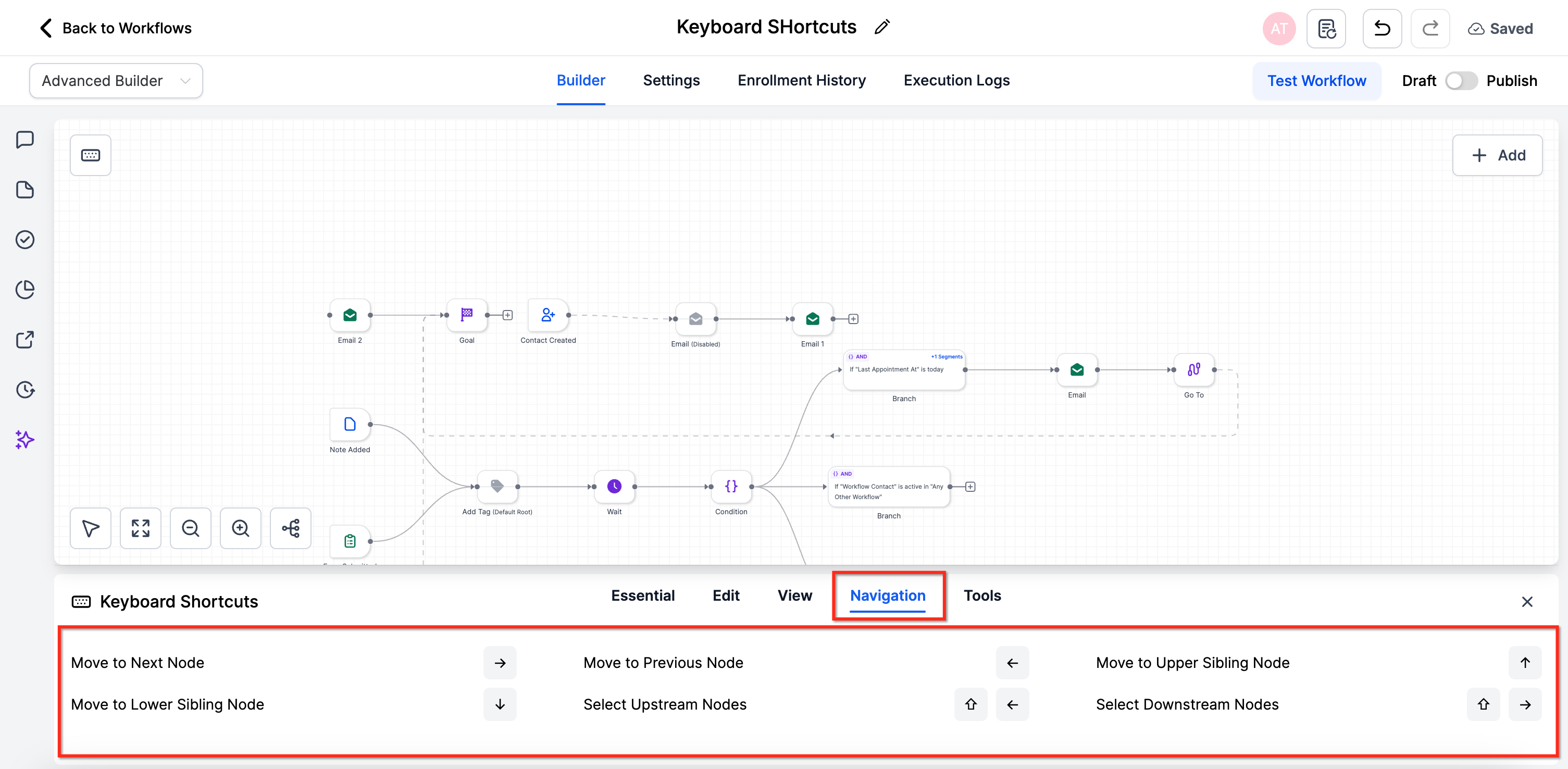The height and width of the screenshot is (769, 1568).
Task: Close the Keyboard Shortcuts panel
Action: (x=1527, y=602)
